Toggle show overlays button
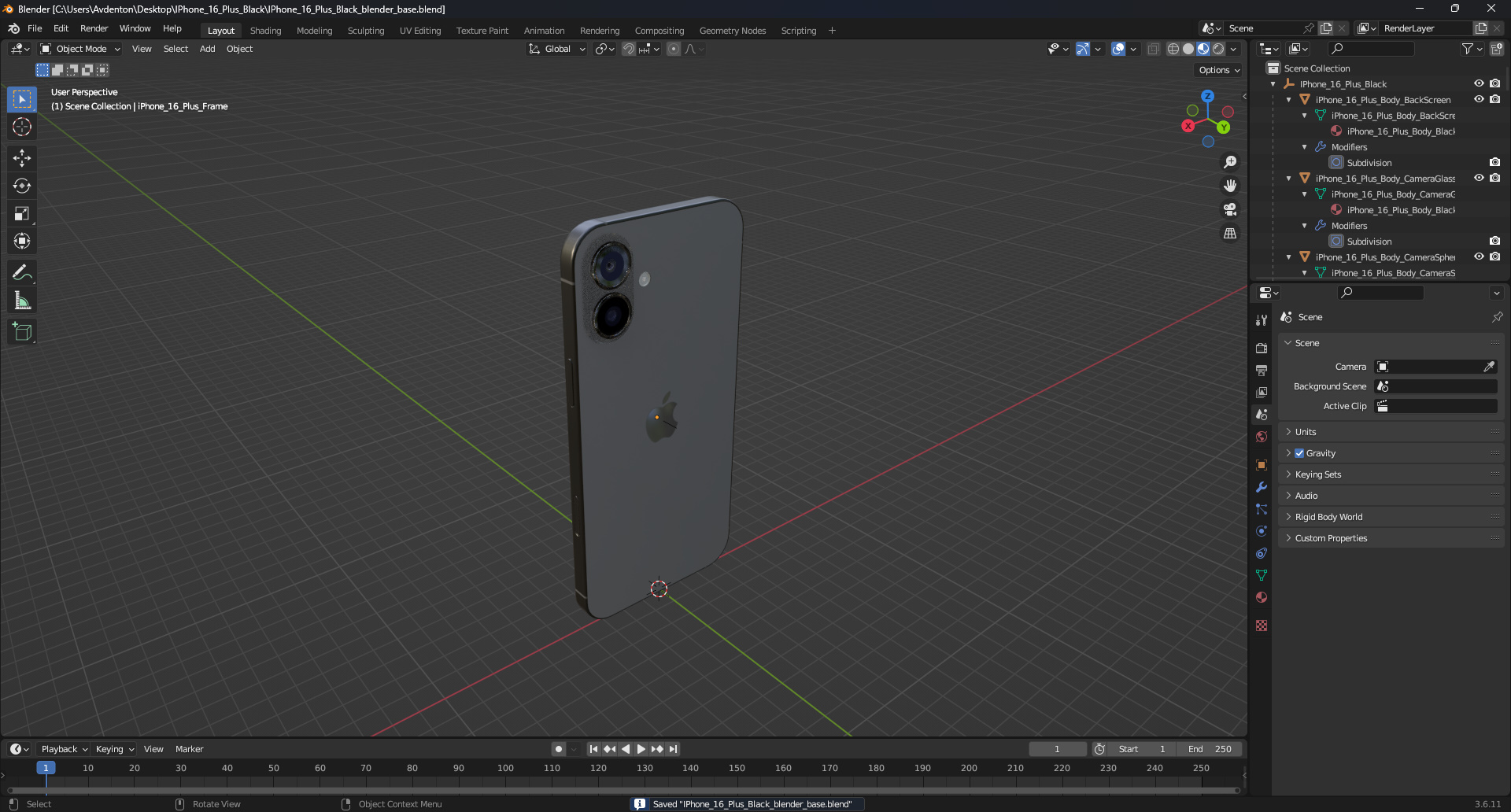1511x812 pixels. pos(1118,49)
